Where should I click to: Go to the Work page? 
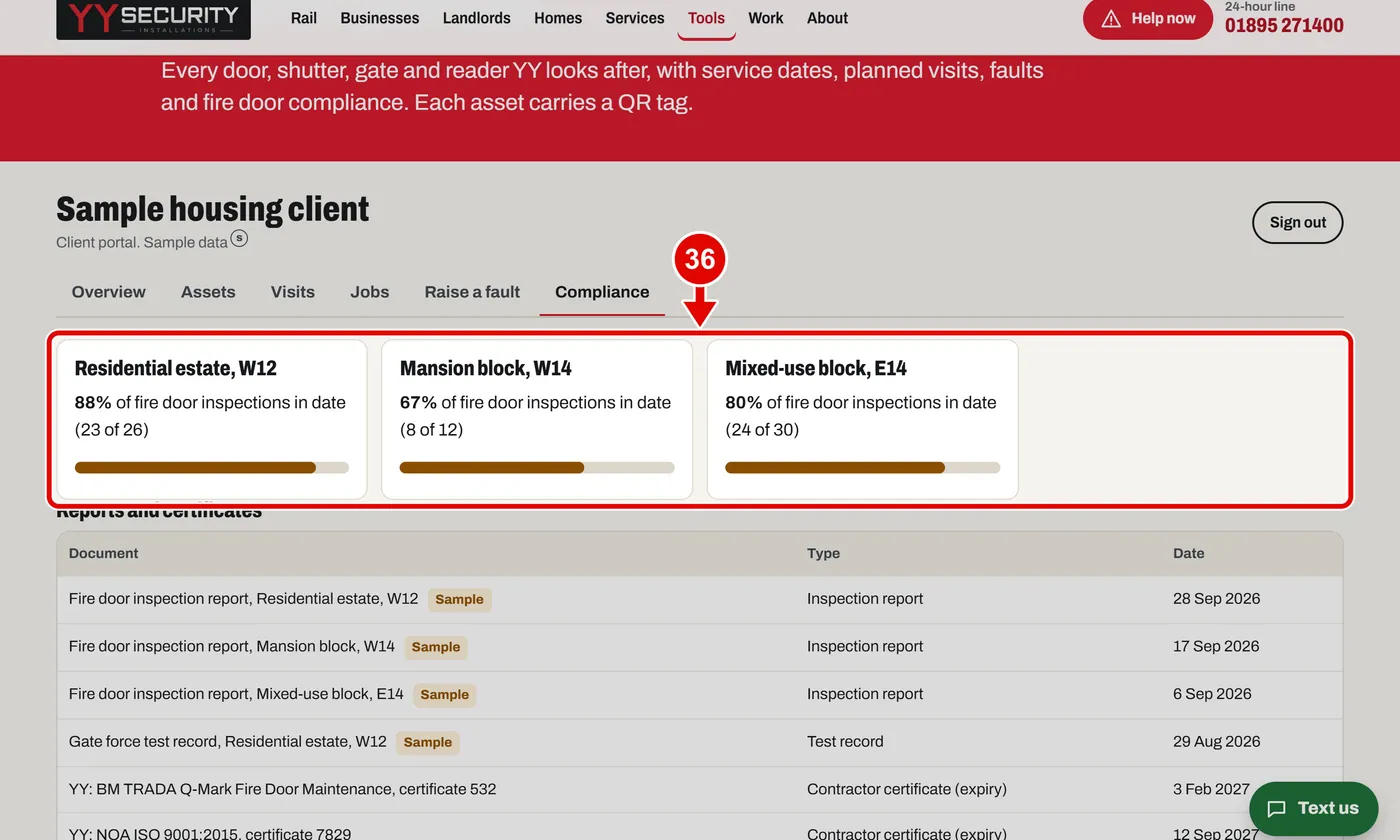coord(766,18)
